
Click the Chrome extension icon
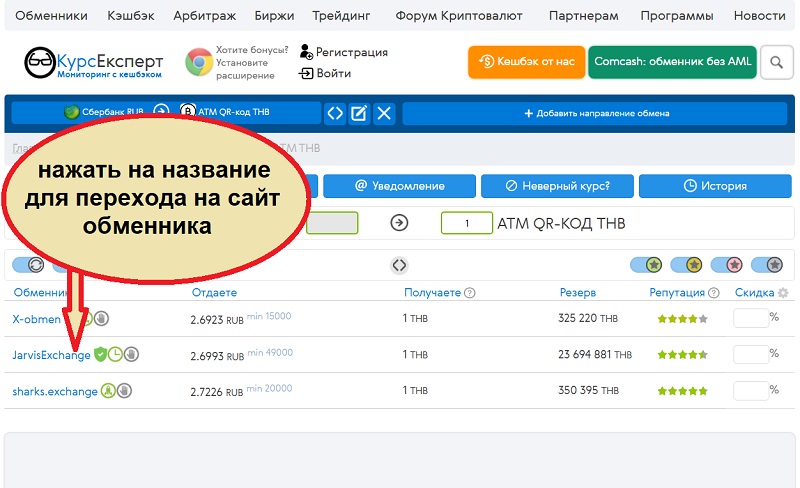[199, 62]
